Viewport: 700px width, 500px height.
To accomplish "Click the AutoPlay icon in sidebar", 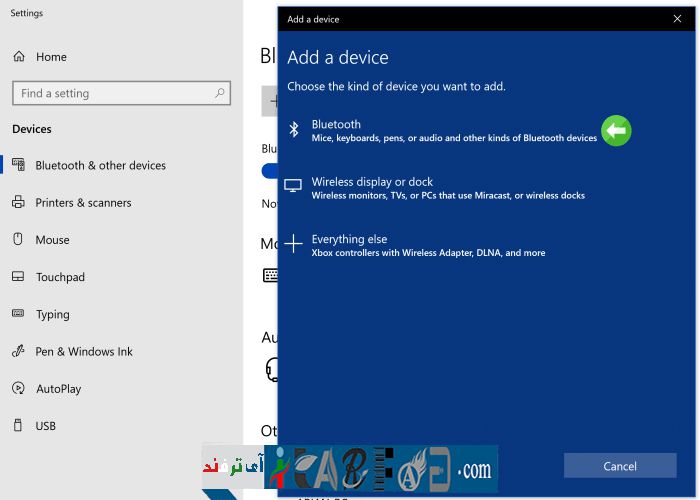I will [x=18, y=388].
